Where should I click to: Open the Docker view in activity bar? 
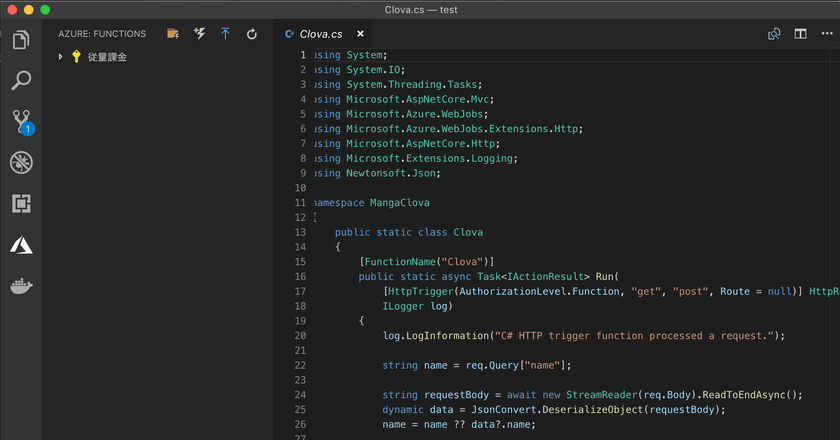coord(21,286)
